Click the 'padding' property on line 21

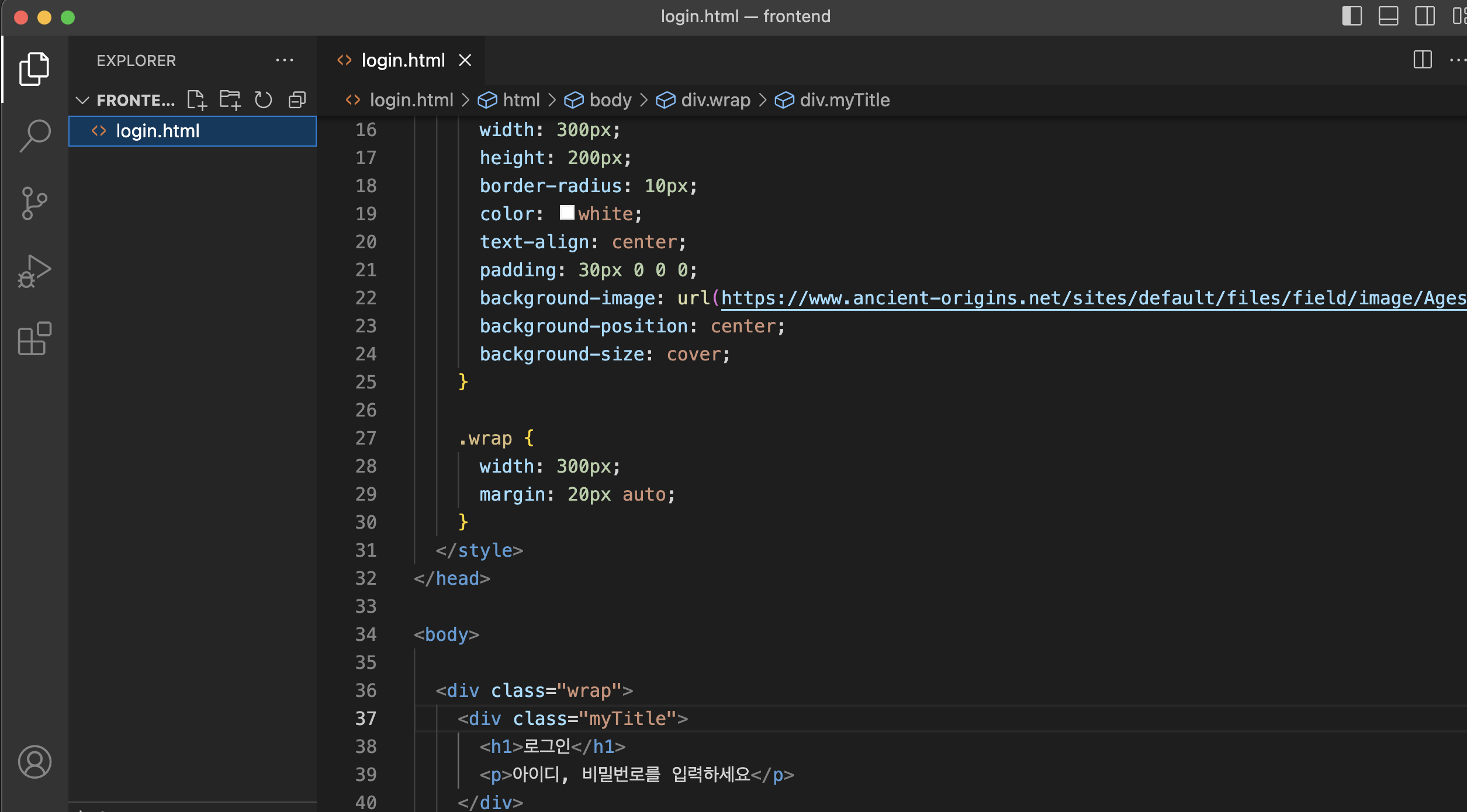(x=518, y=270)
